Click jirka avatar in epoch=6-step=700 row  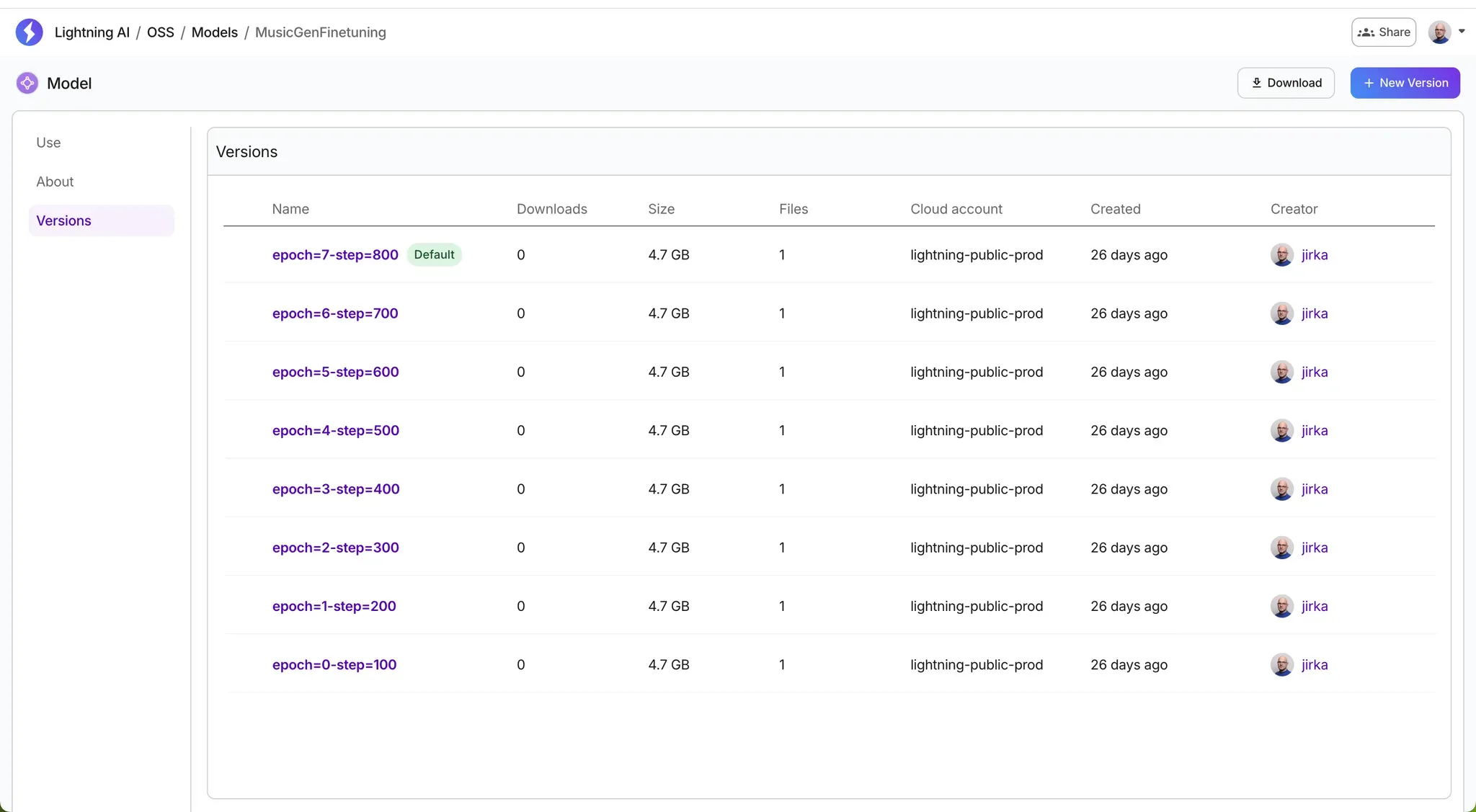(x=1281, y=313)
